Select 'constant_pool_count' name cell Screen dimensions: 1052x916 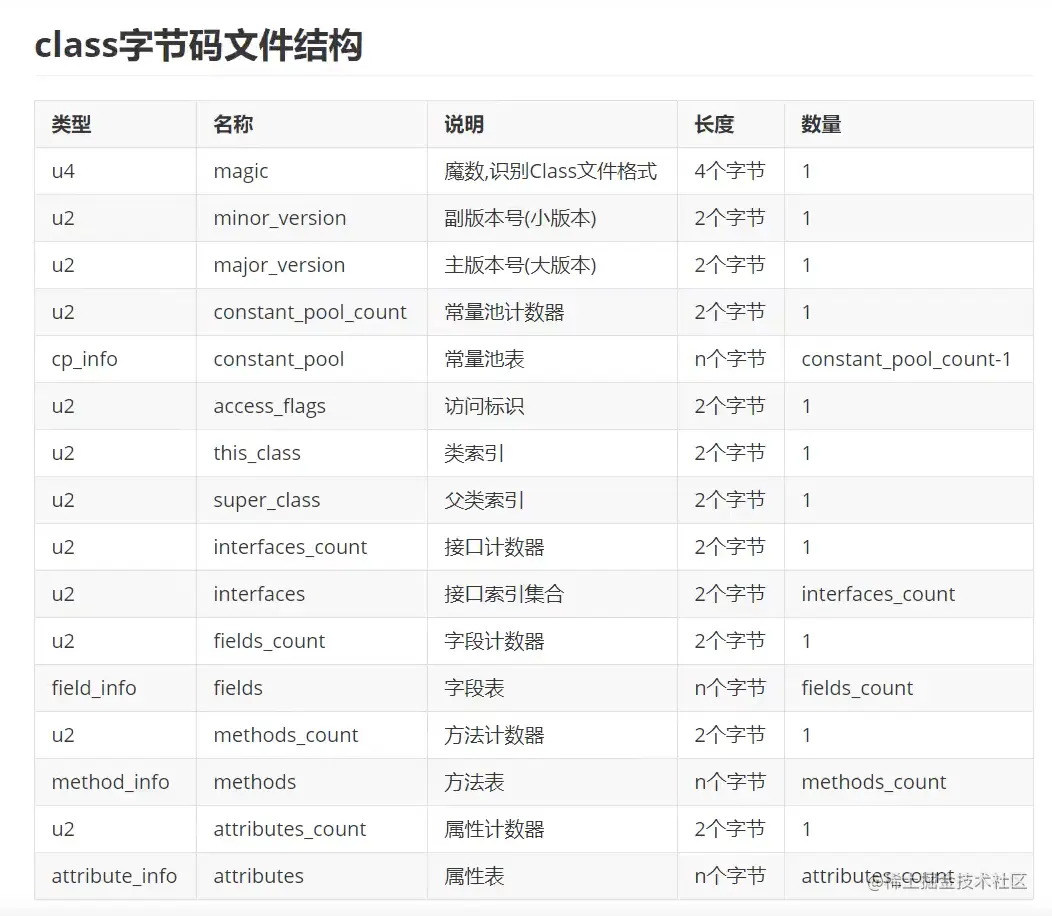(310, 313)
